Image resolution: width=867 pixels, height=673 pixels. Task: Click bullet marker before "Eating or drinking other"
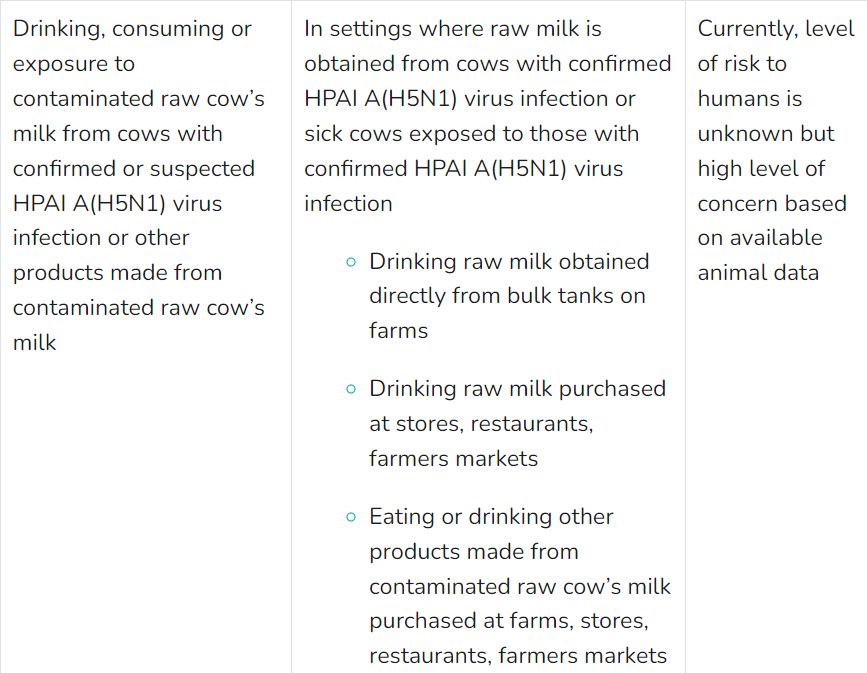[x=351, y=517]
